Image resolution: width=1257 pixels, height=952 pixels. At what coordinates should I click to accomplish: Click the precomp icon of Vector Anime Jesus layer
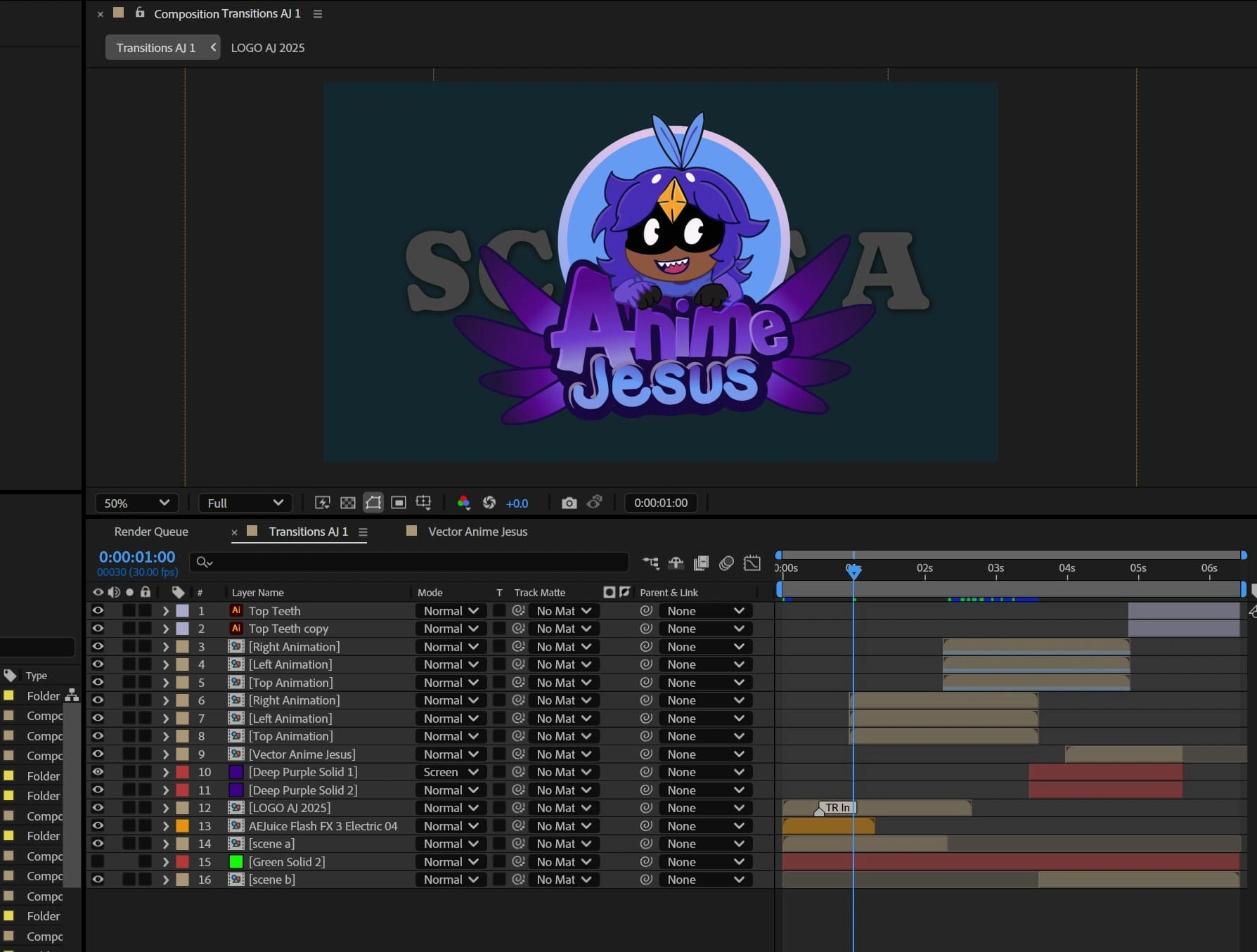[x=236, y=754]
